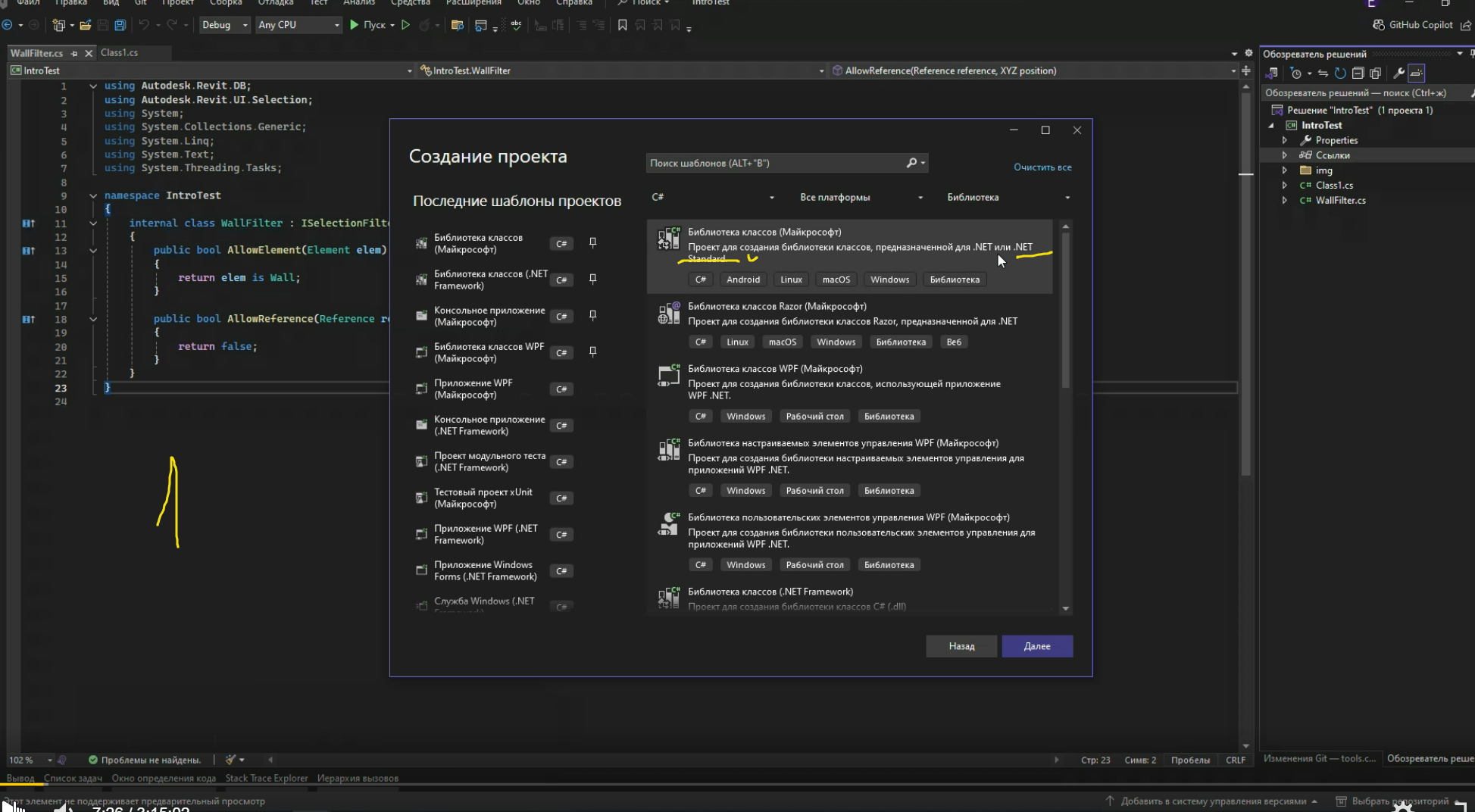1475x812 pixels.
Task: Open the Вывод tab at the bottom
Action: click(20, 778)
